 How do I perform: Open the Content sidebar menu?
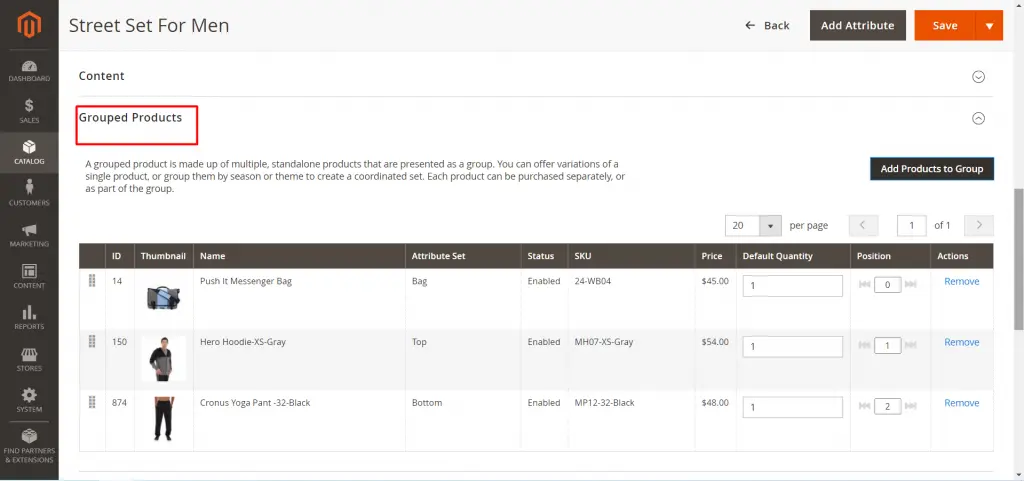[29, 276]
